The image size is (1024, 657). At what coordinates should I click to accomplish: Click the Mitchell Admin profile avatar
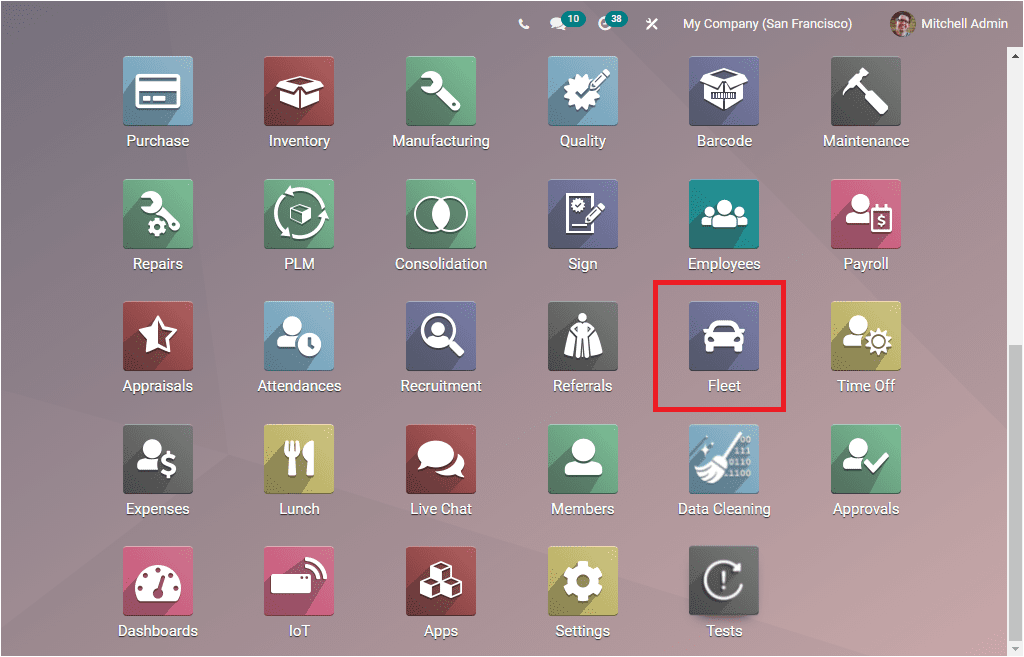pyautogui.click(x=902, y=23)
